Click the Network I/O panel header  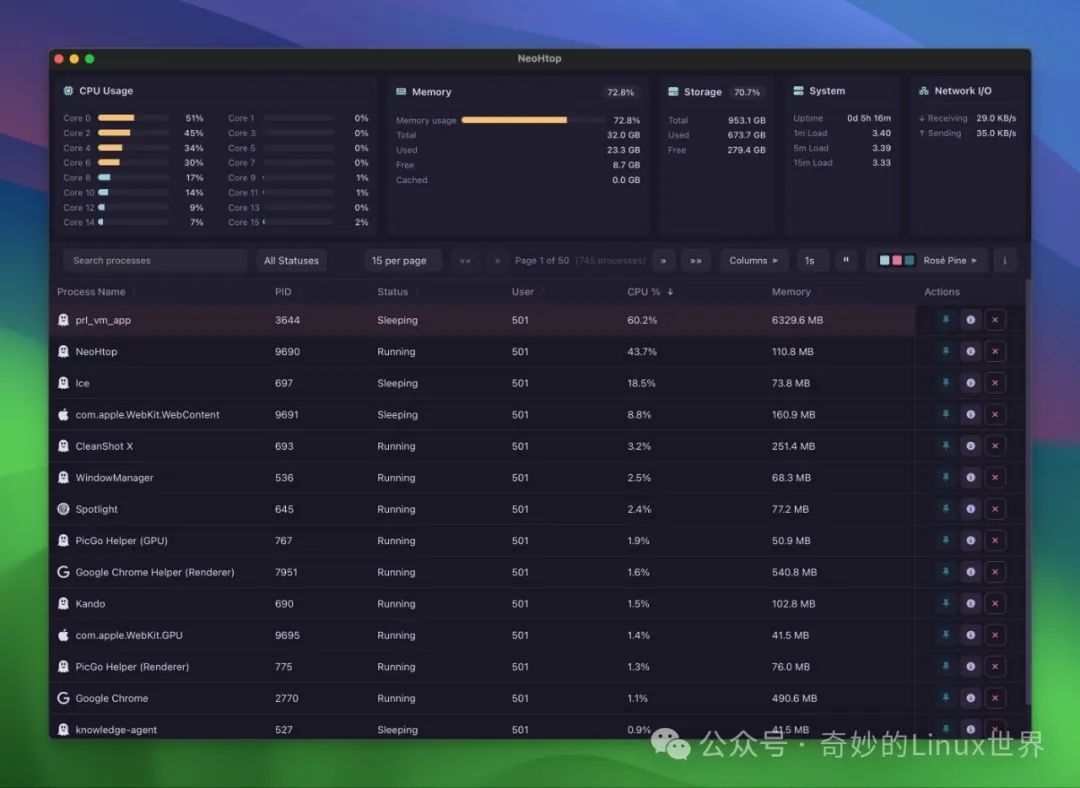(955, 91)
